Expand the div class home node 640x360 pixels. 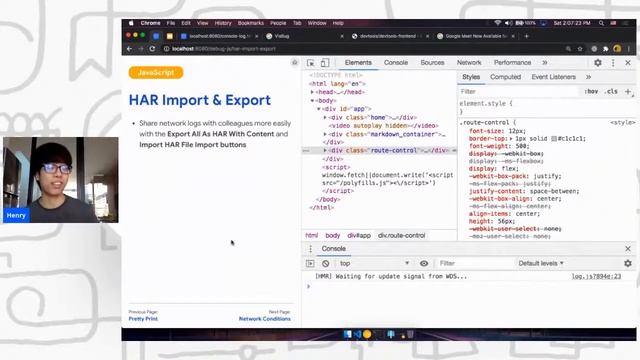pyautogui.click(x=325, y=118)
